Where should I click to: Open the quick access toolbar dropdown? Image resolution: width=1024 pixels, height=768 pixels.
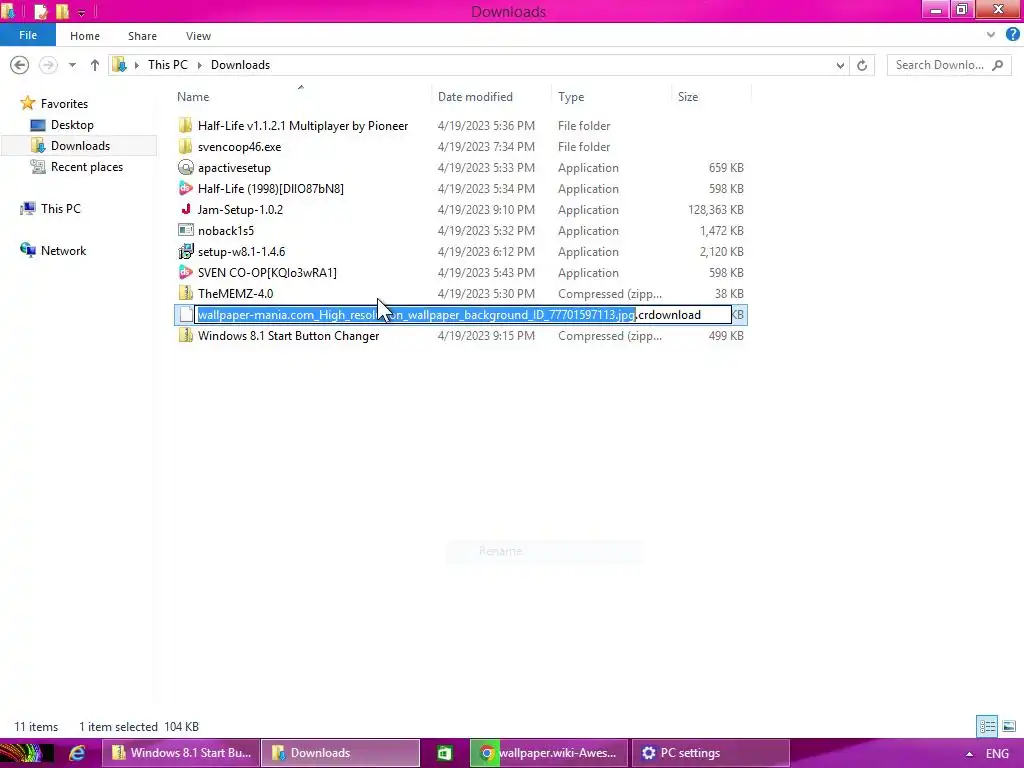point(82,12)
